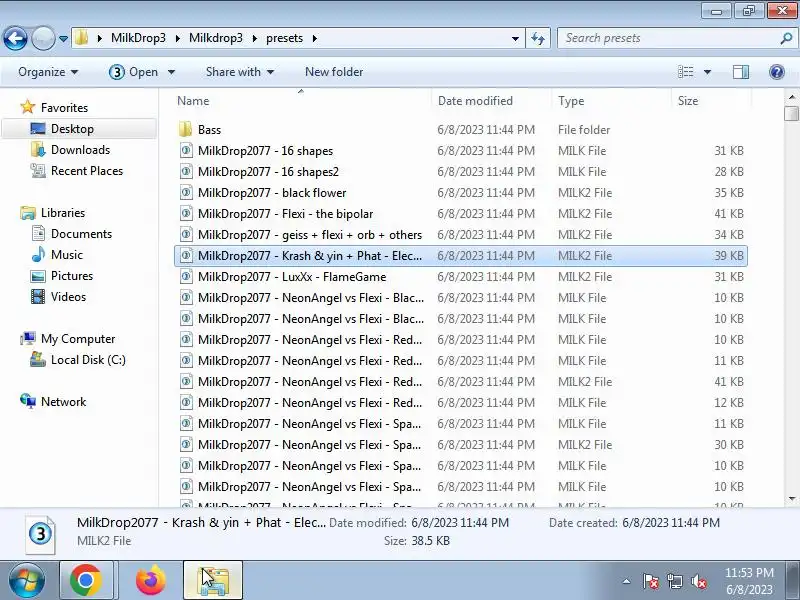The image size is (800, 600).
Task: Open Windows Help icon
Action: click(x=777, y=72)
